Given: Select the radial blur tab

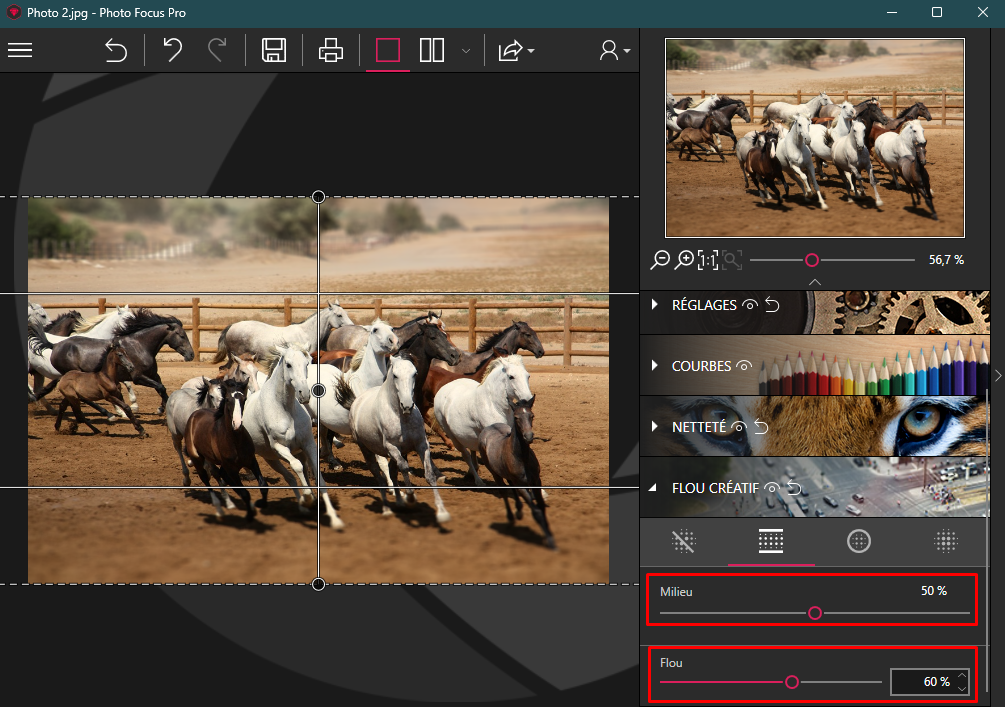Looking at the screenshot, I should tap(859, 541).
